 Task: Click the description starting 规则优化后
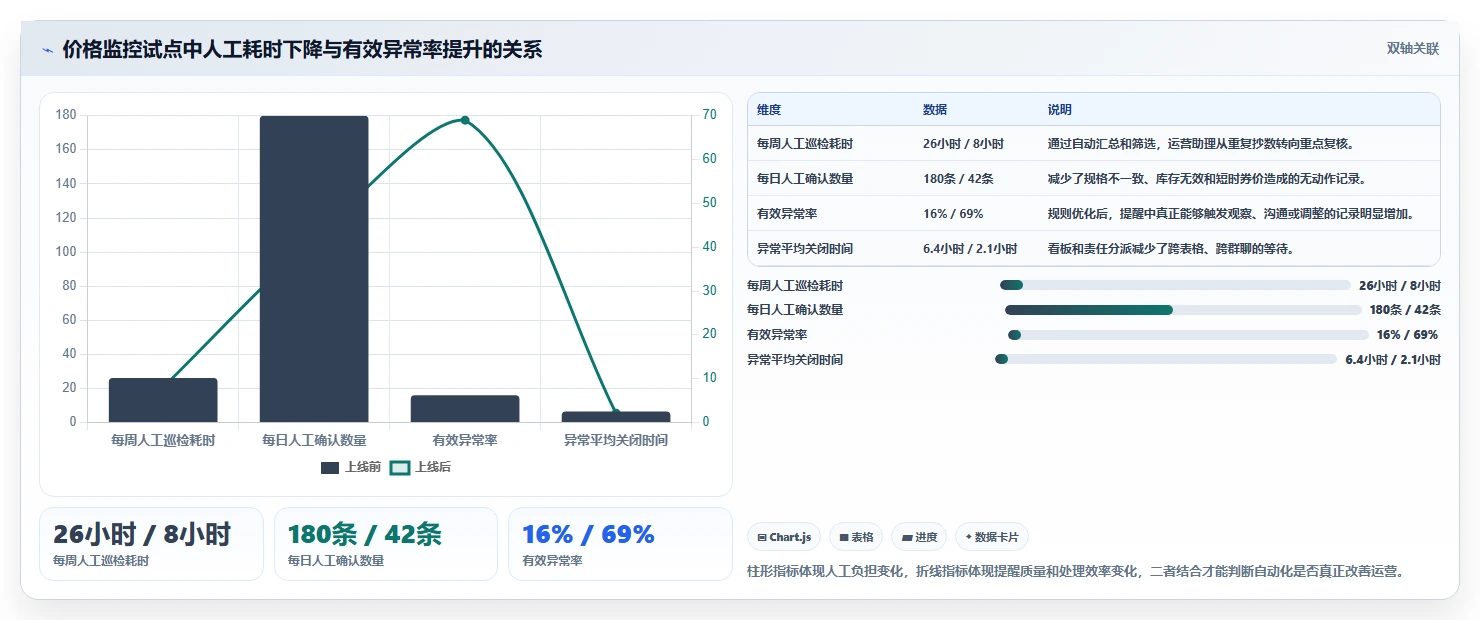point(1230,214)
